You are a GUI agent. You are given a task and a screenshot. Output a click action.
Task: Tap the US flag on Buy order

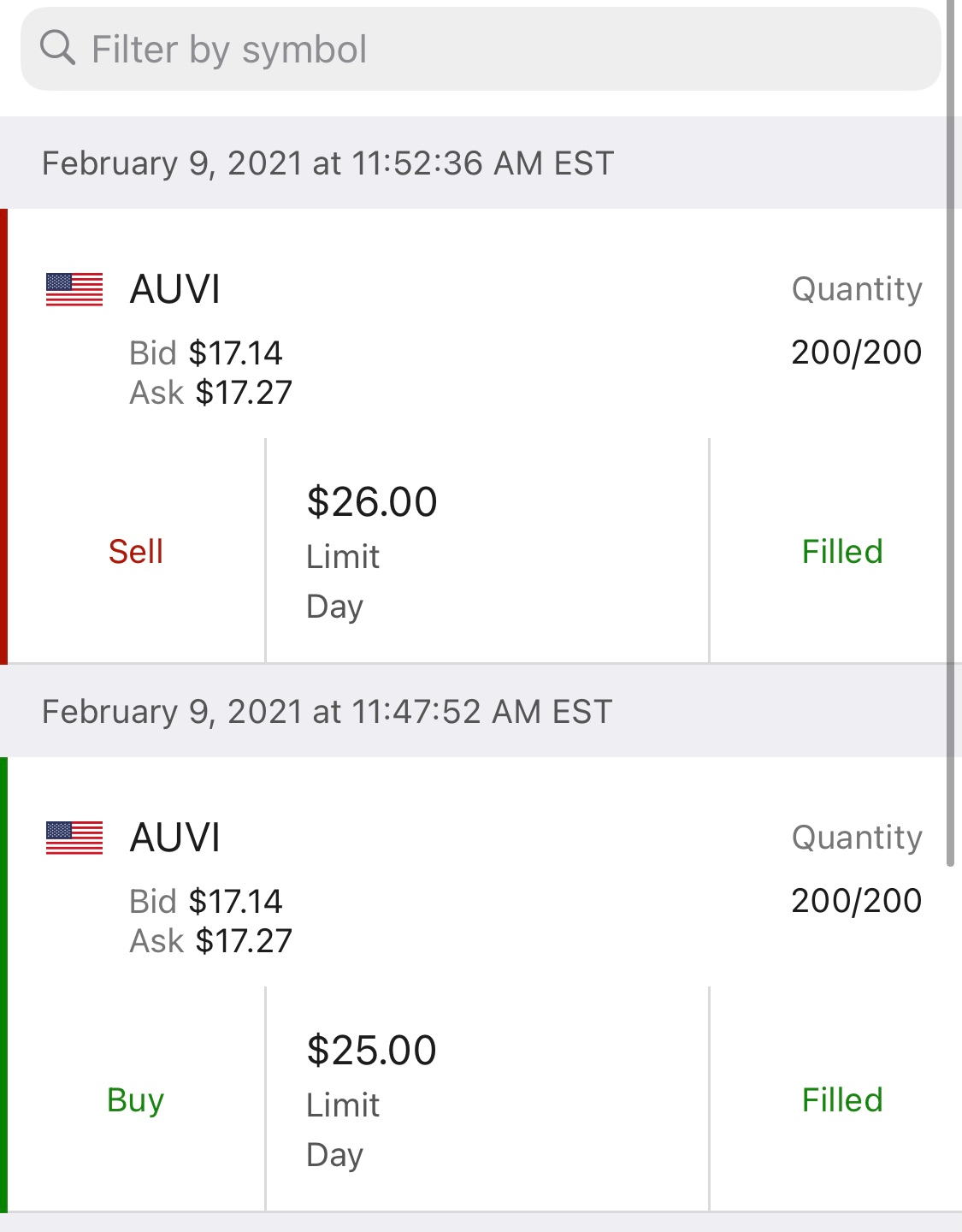[x=74, y=838]
